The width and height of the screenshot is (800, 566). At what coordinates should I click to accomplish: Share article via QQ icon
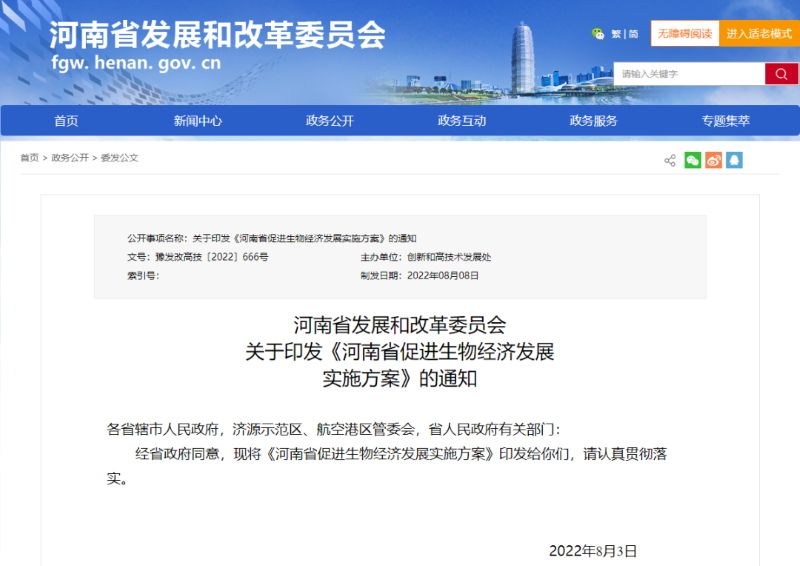734,160
